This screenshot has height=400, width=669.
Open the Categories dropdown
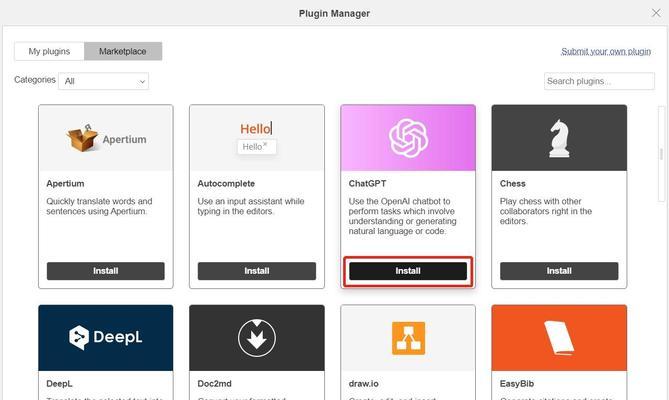(x=104, y=81)
